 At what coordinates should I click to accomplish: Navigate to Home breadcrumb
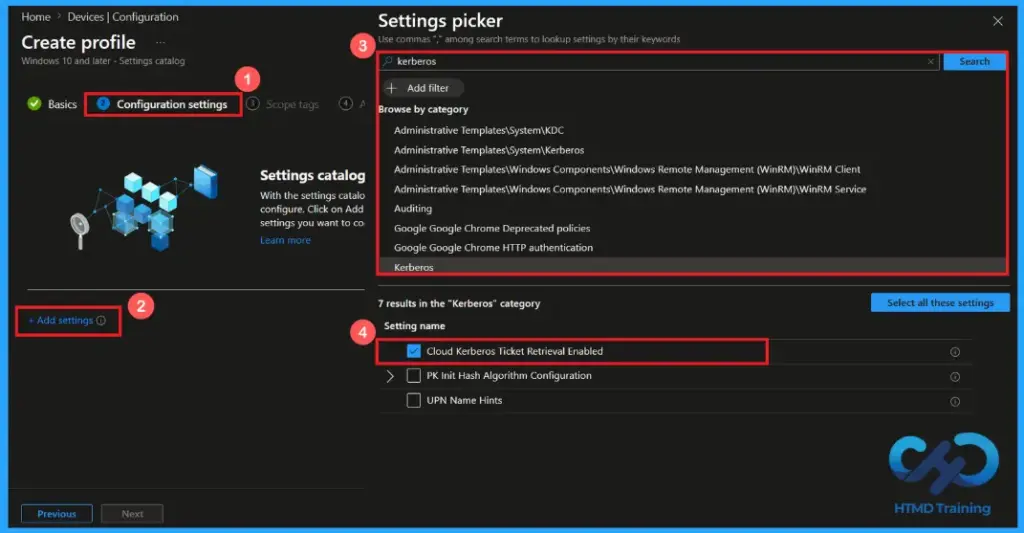click(x=36, y=17)
